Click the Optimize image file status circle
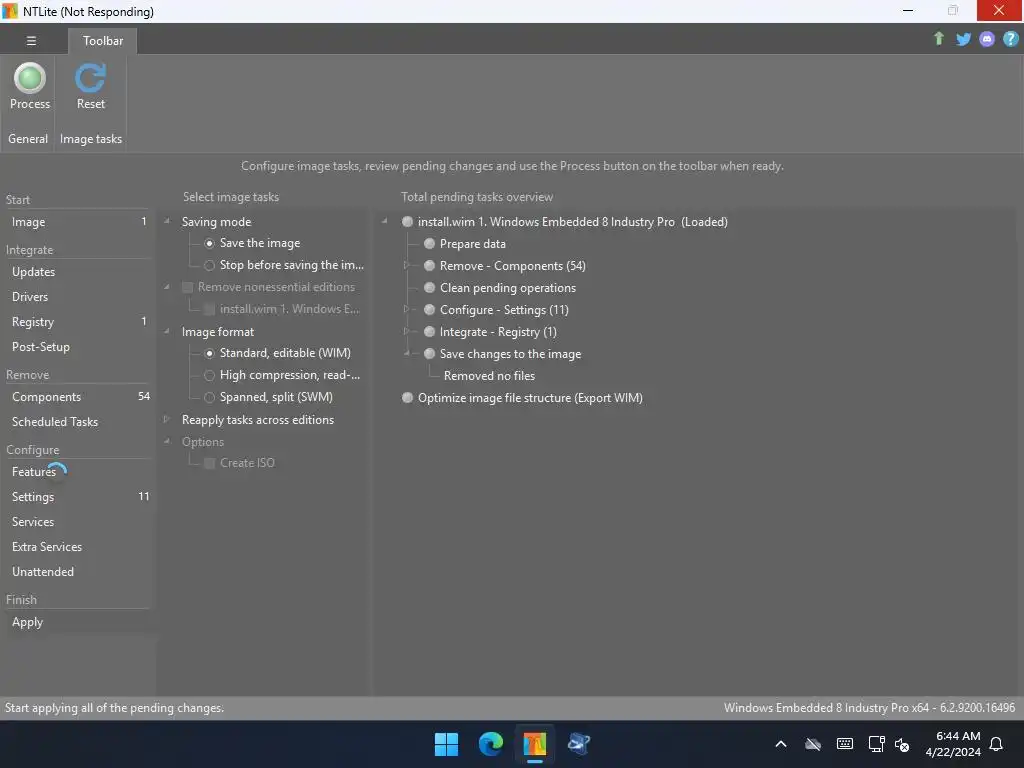The height and width of the screenshot is (768, 1024). pos(408,398)
